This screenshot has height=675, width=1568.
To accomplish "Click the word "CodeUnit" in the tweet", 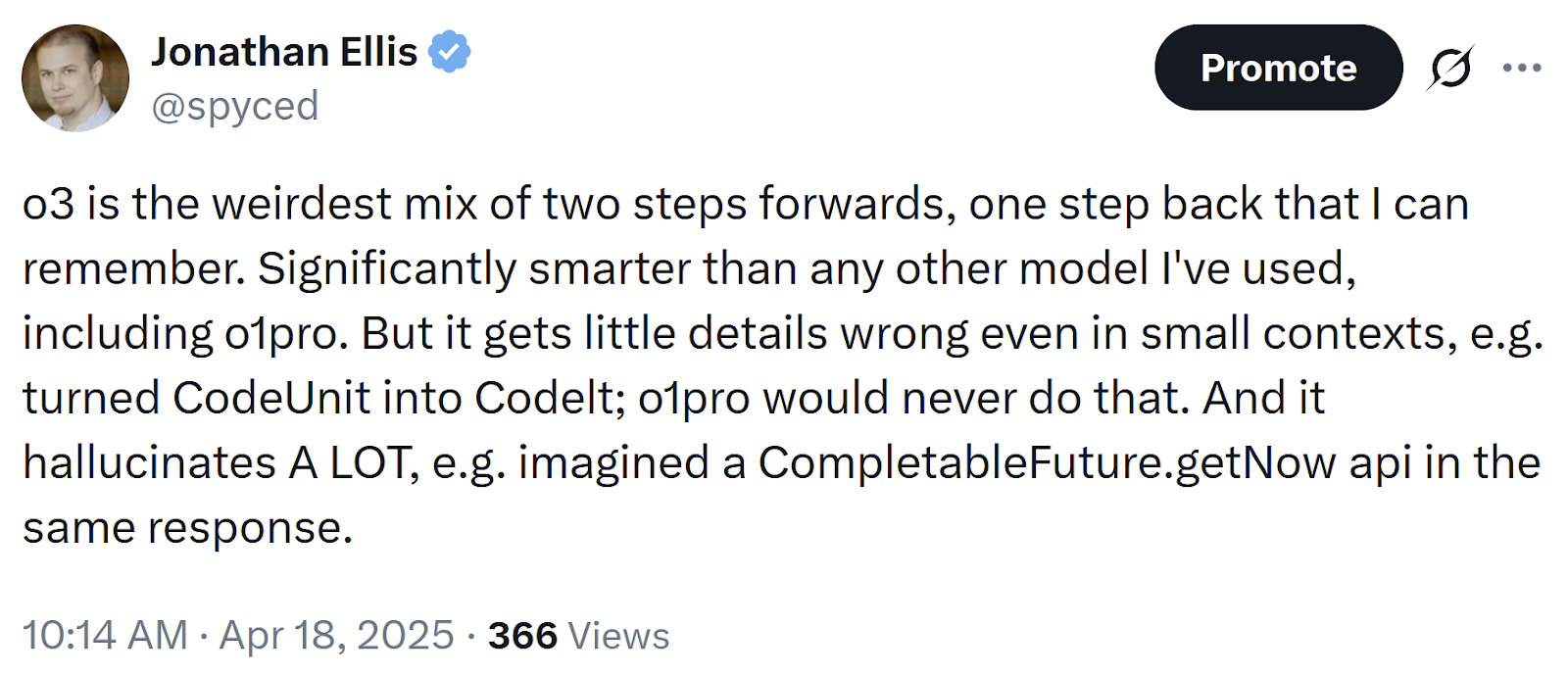I will (271, 399).
